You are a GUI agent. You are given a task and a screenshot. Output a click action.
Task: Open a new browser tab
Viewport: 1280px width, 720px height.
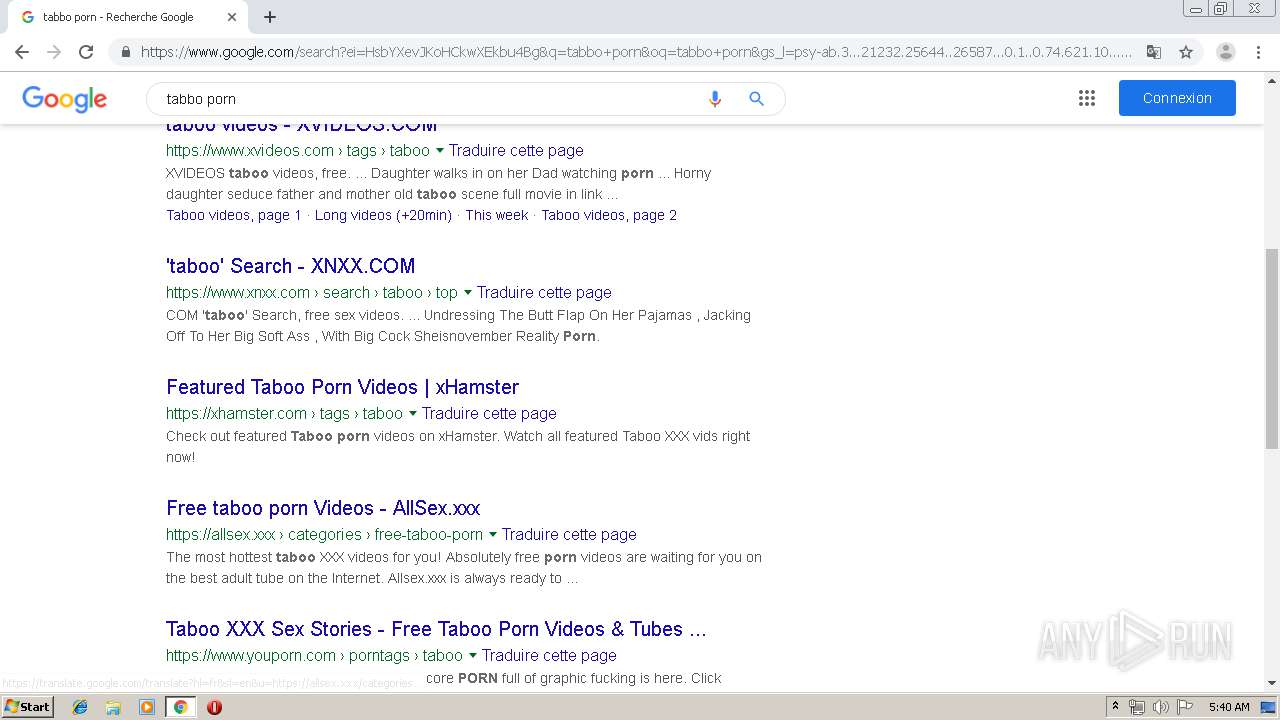(x=270, y=17)
